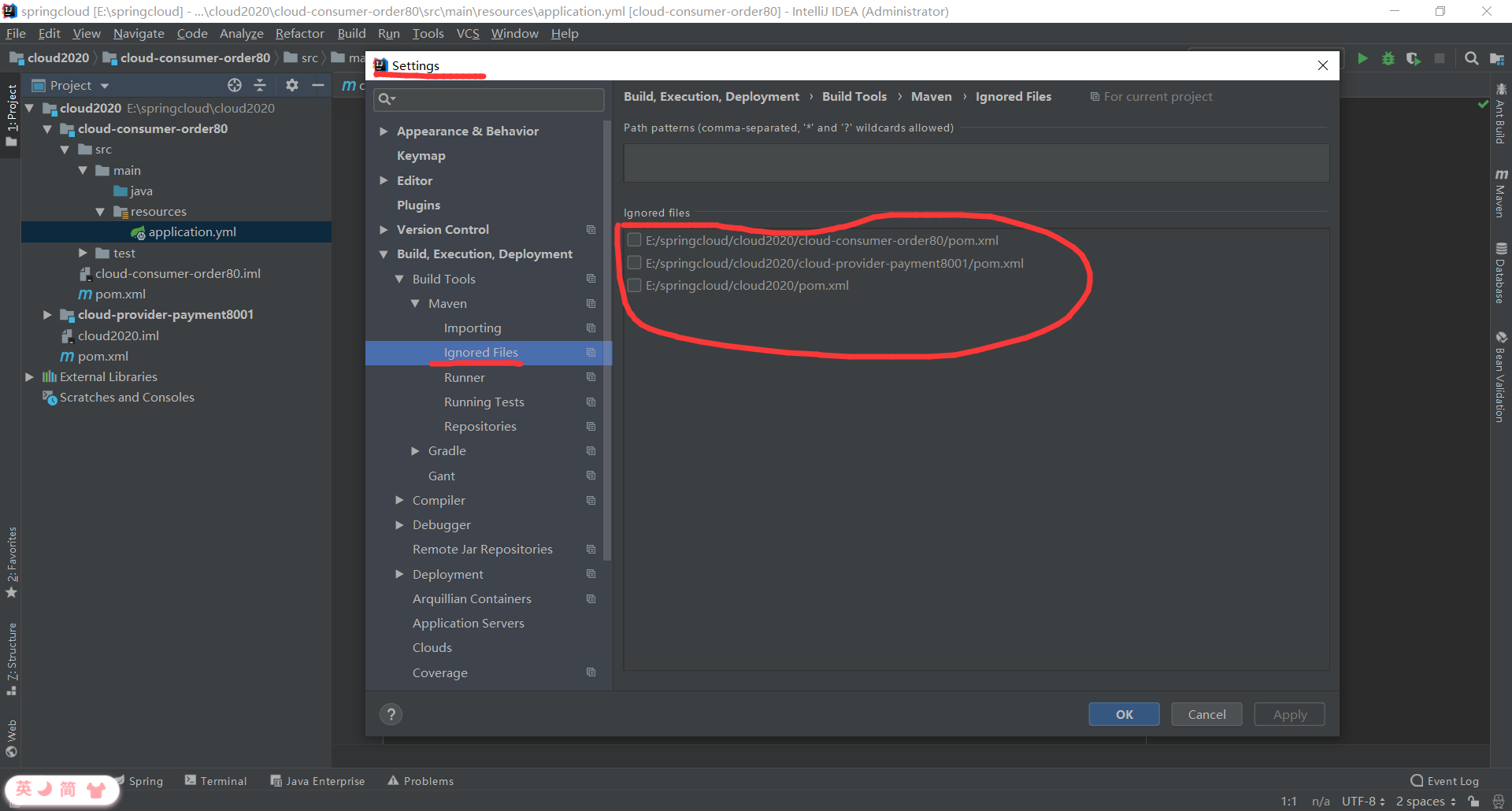The height and width of the screenshot is (811, 1512).
Task: Open the Refactor menu
Action: pyautogui.click(x=299, y=34)
